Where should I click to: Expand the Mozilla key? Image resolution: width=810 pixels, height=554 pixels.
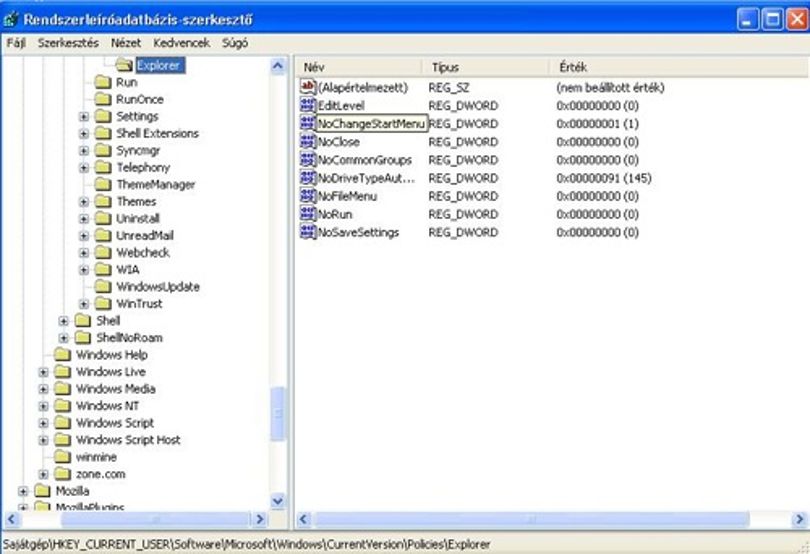pyautogui.click(x=23, y=491)
